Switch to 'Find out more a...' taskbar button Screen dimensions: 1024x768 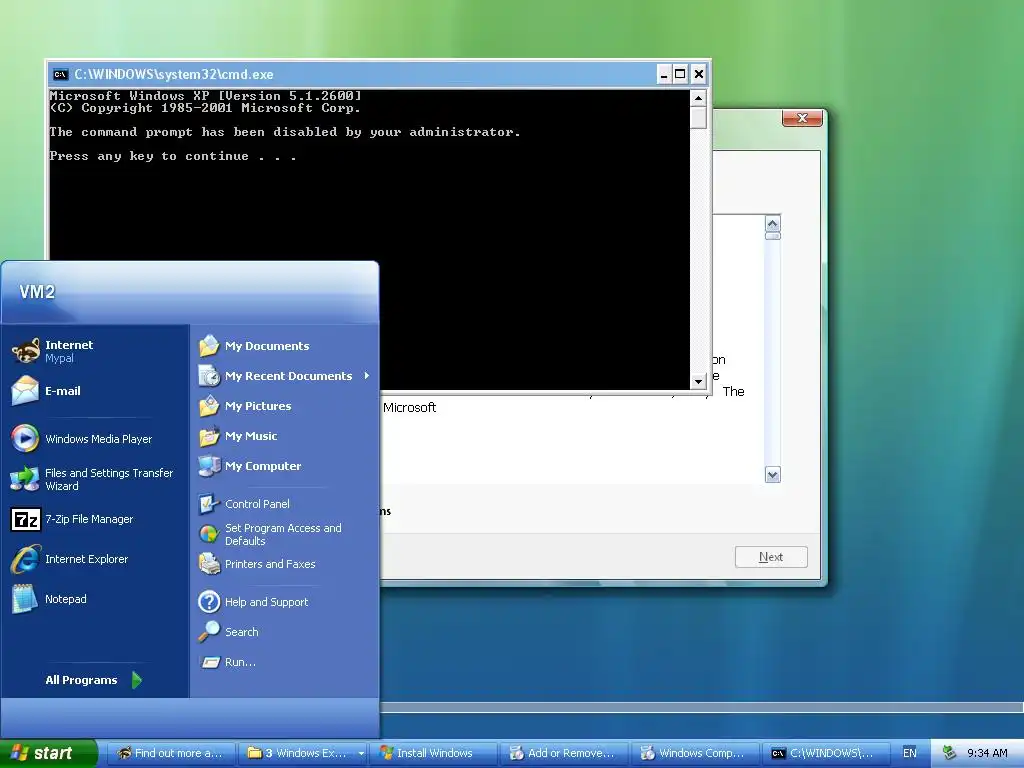coord(169,753)
